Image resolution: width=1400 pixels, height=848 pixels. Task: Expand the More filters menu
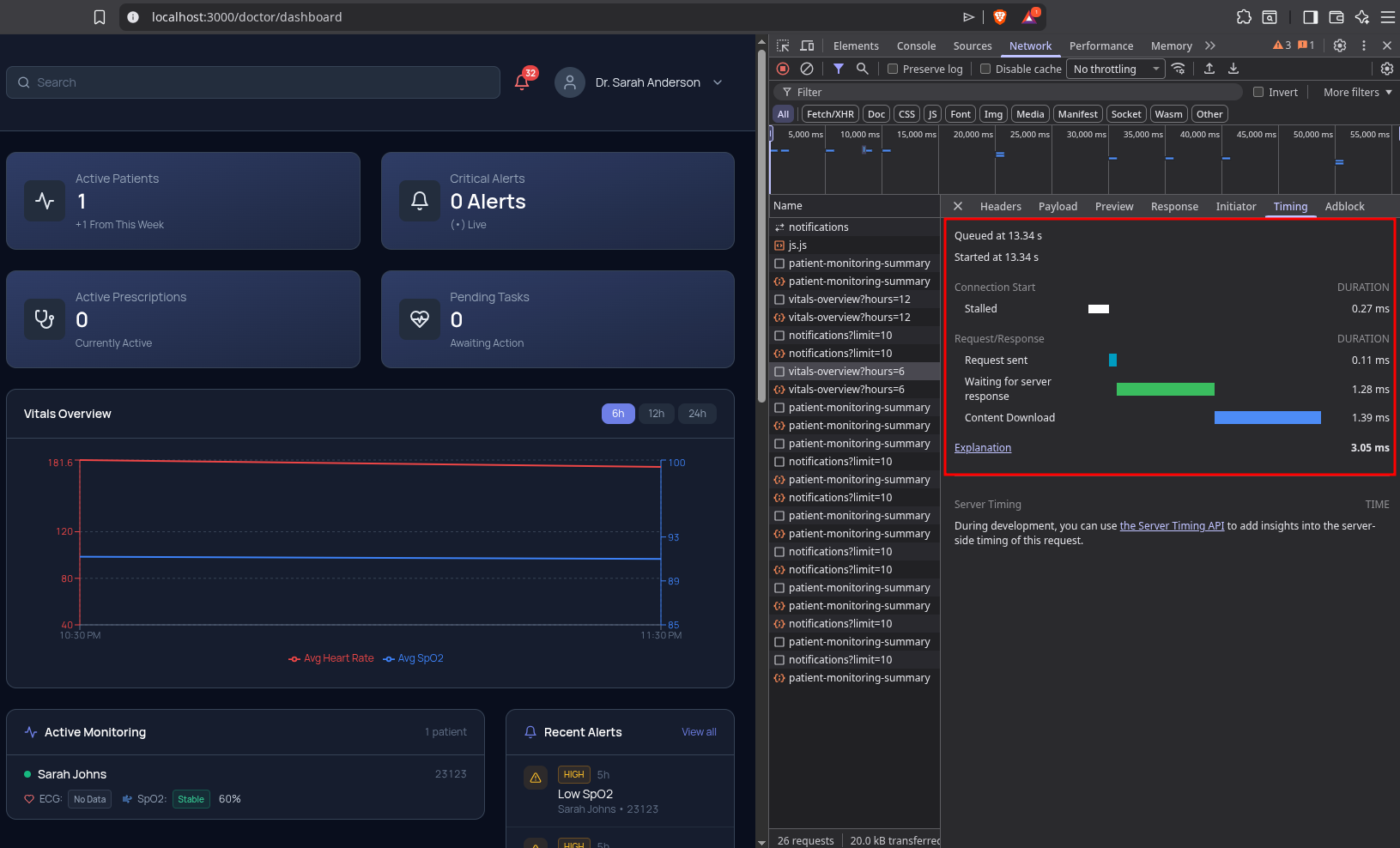[1357, 93]
